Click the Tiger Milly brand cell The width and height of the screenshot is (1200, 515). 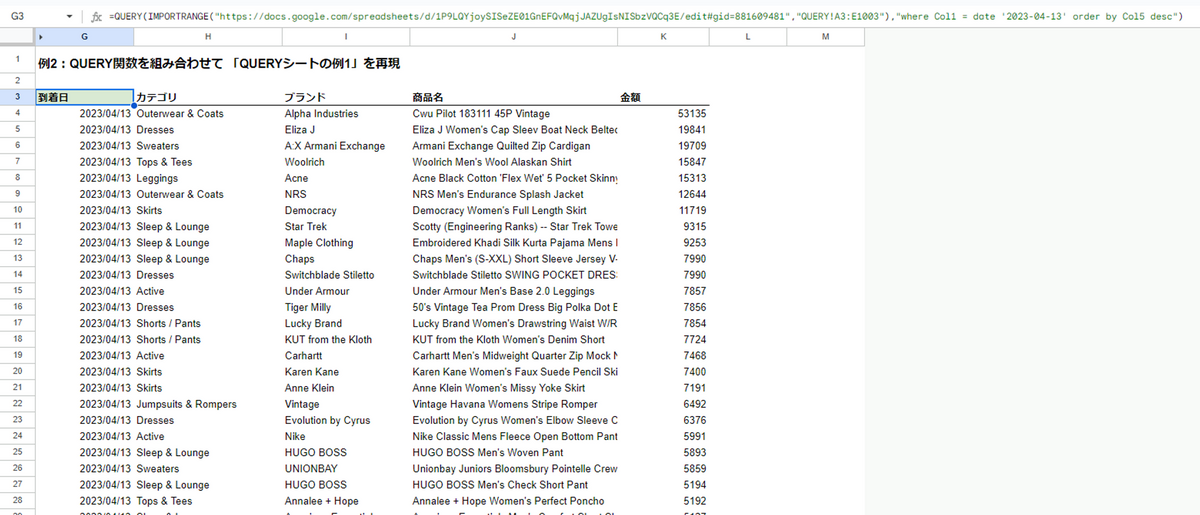point(345,307)
